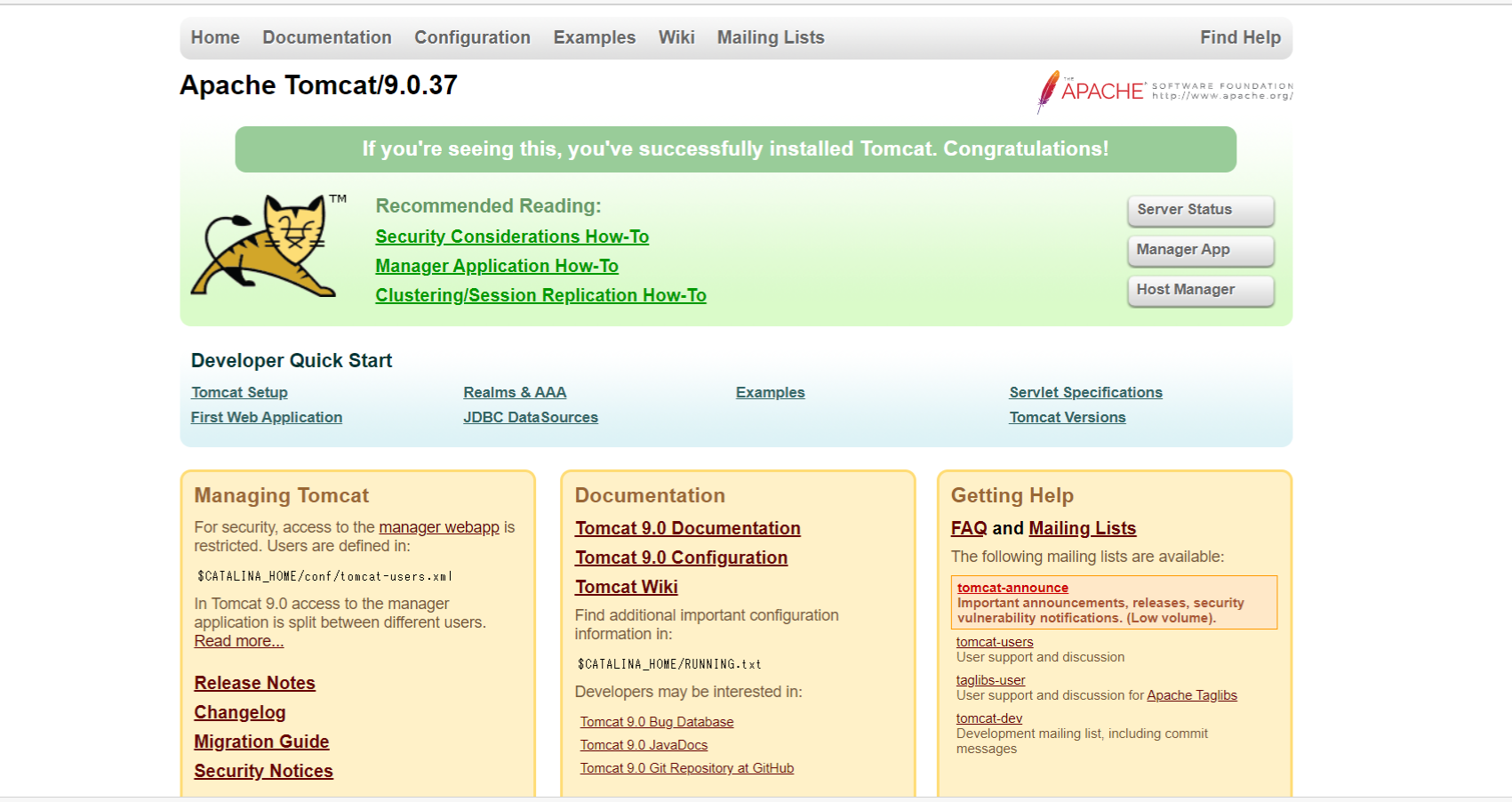Open the Tomcat Versions link
Viewport: 1512px width, 802px height.
coord(1068,417)
